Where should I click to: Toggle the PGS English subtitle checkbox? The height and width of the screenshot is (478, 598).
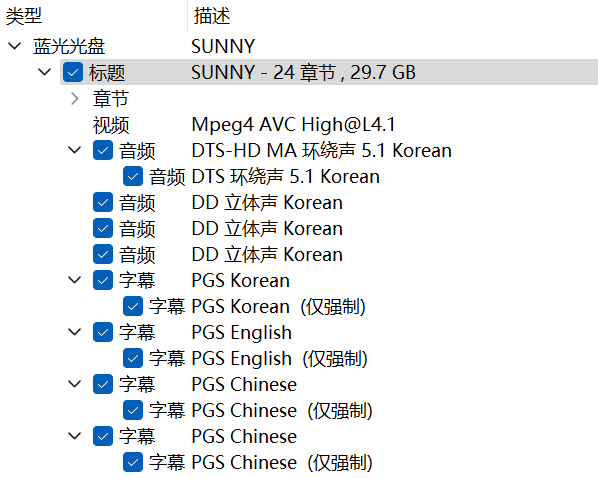click(103, 332)
